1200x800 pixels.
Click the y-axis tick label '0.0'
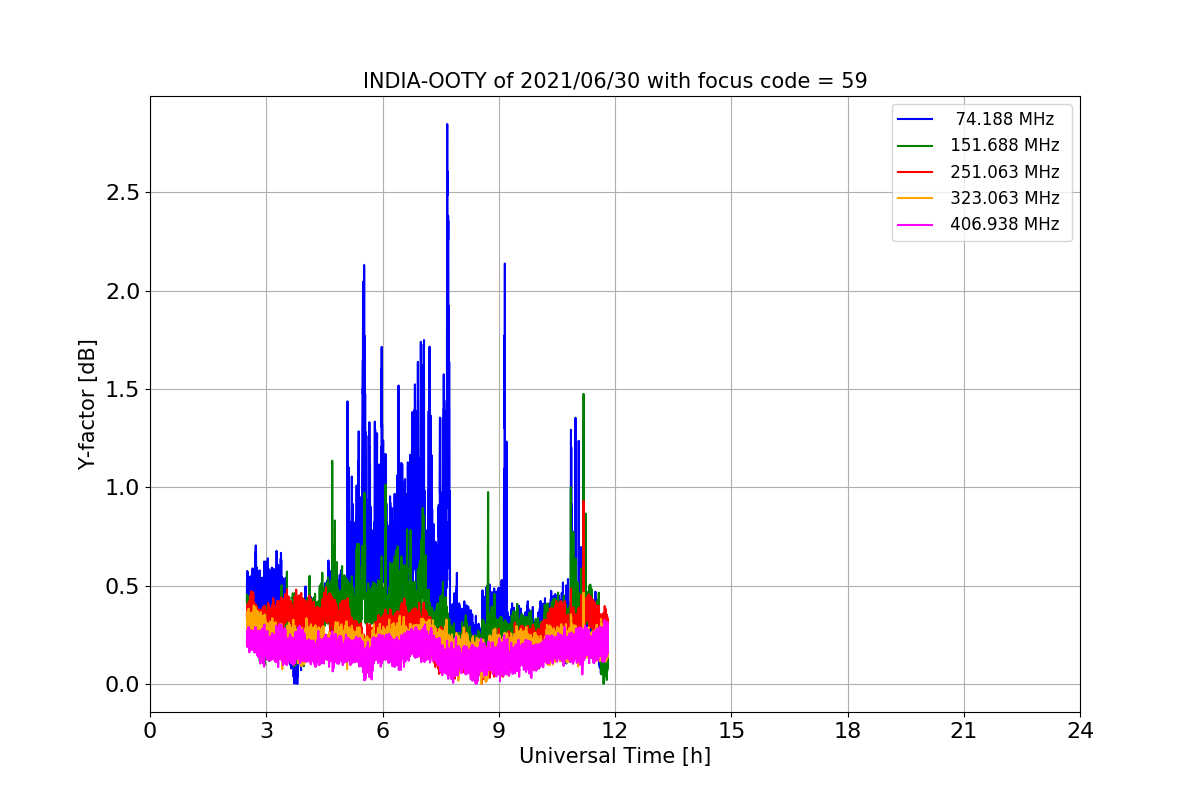124,685
